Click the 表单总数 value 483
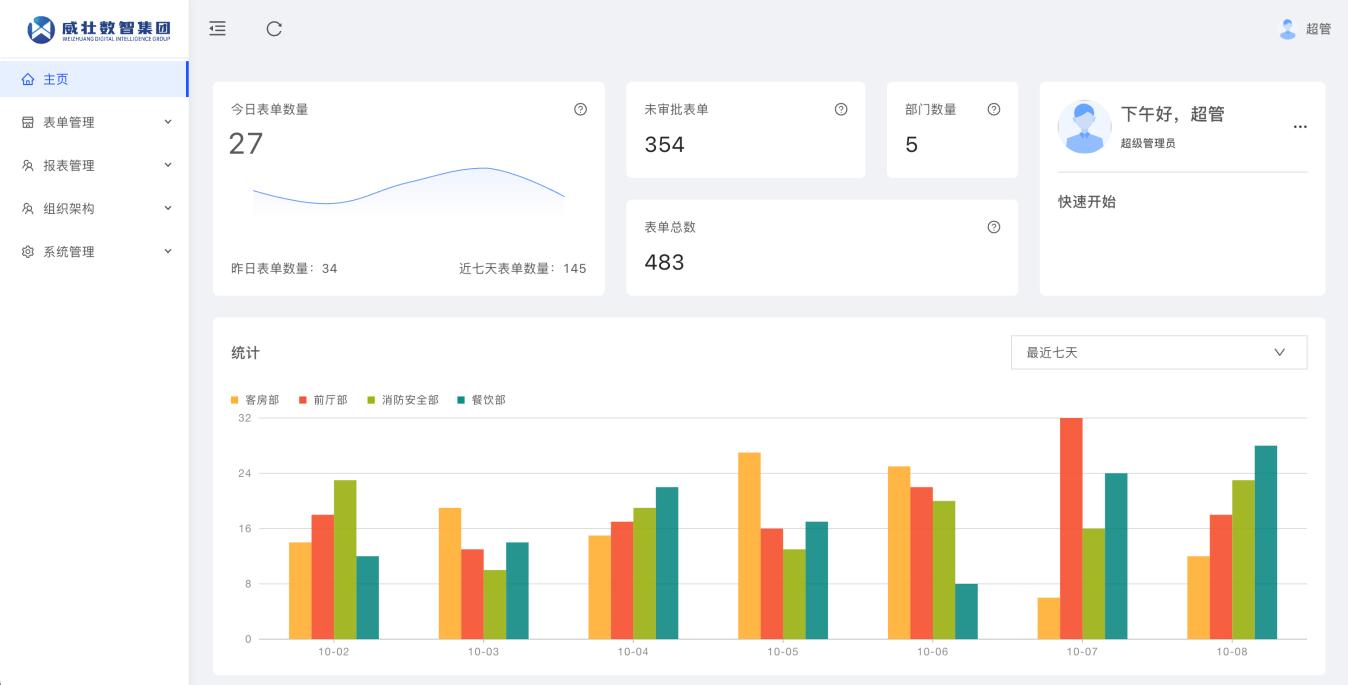 point(665,263)
